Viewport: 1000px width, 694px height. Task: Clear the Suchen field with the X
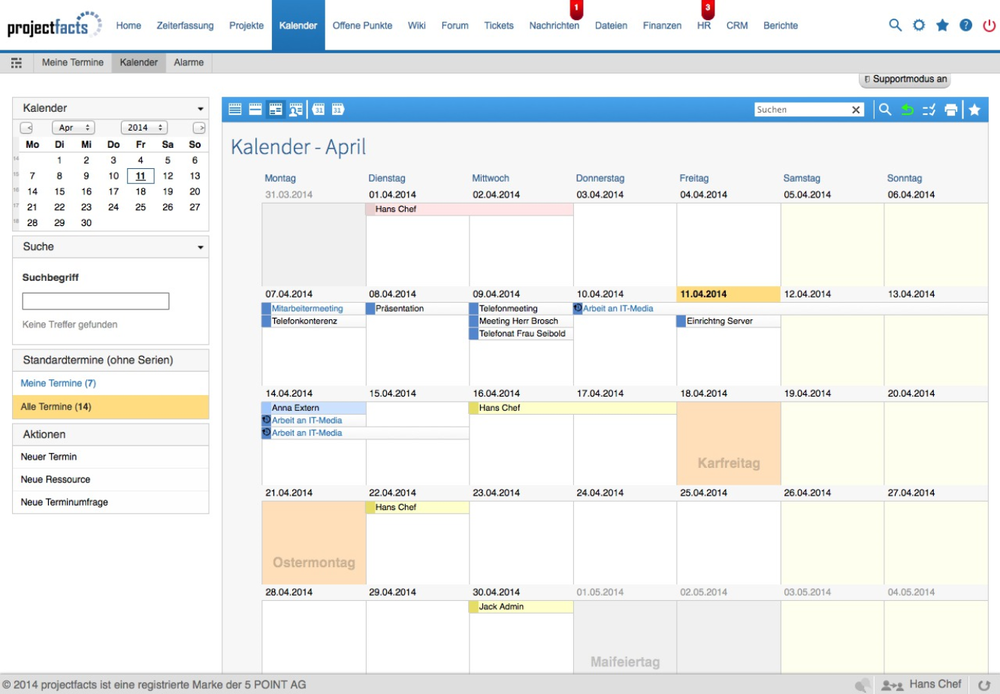point(856,110)
